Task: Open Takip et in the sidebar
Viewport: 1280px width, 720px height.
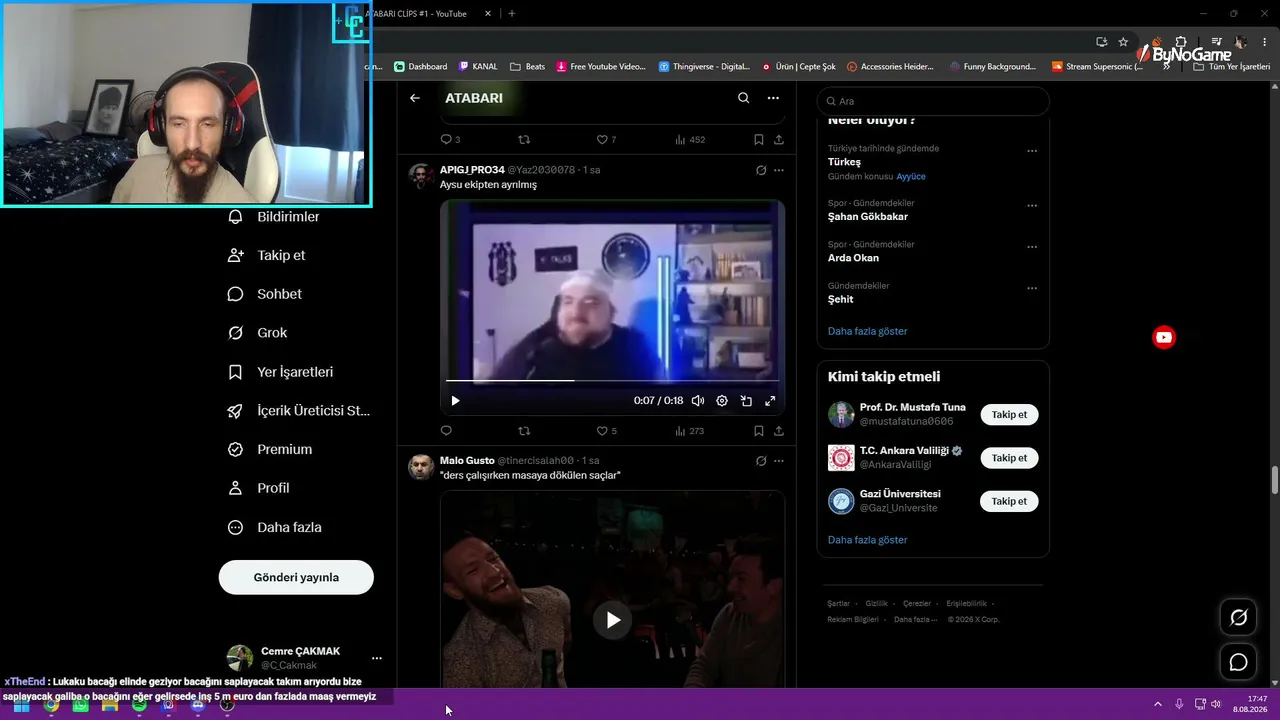Action: tap(267, 255)
